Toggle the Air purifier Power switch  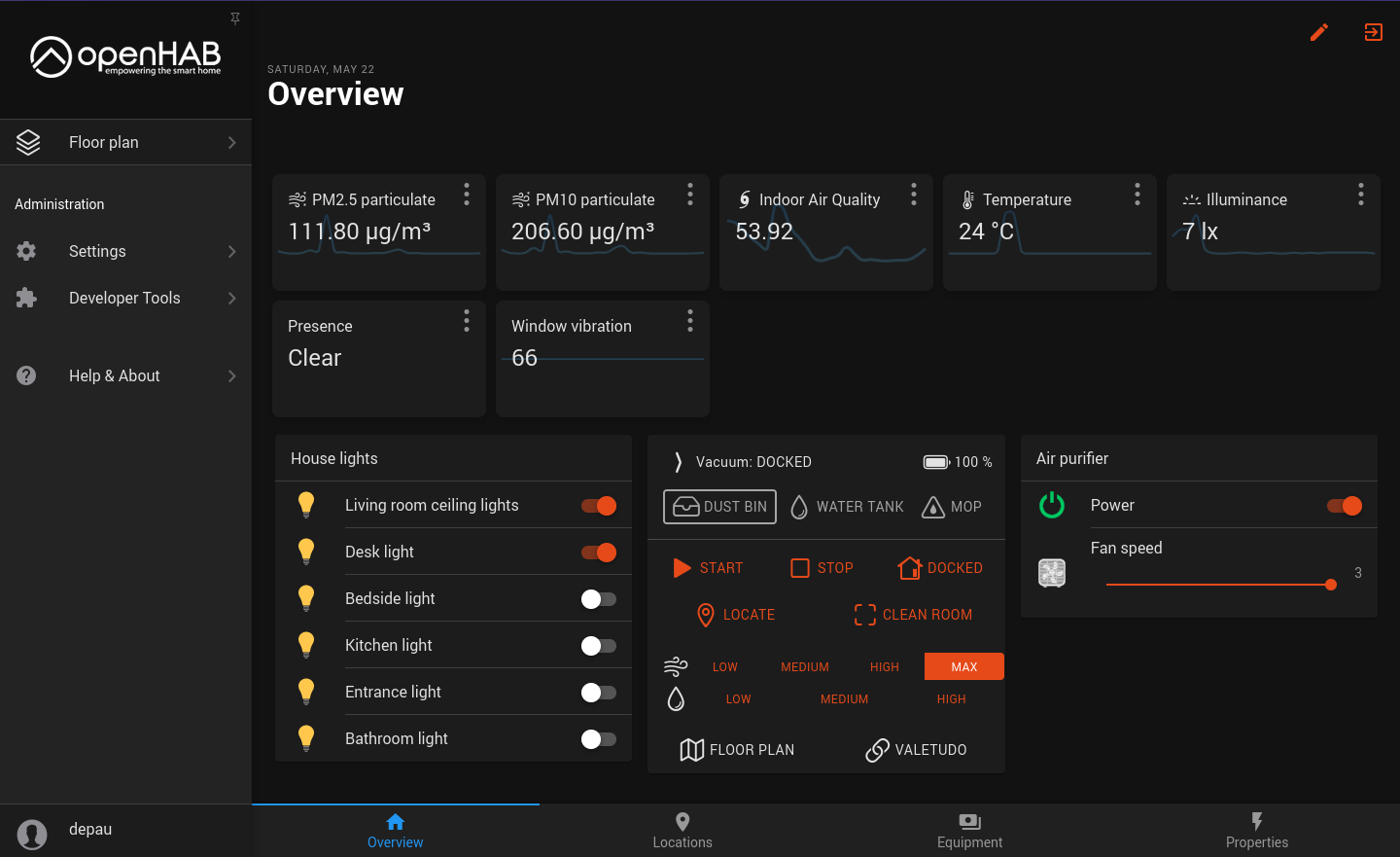pos(1345,506)
